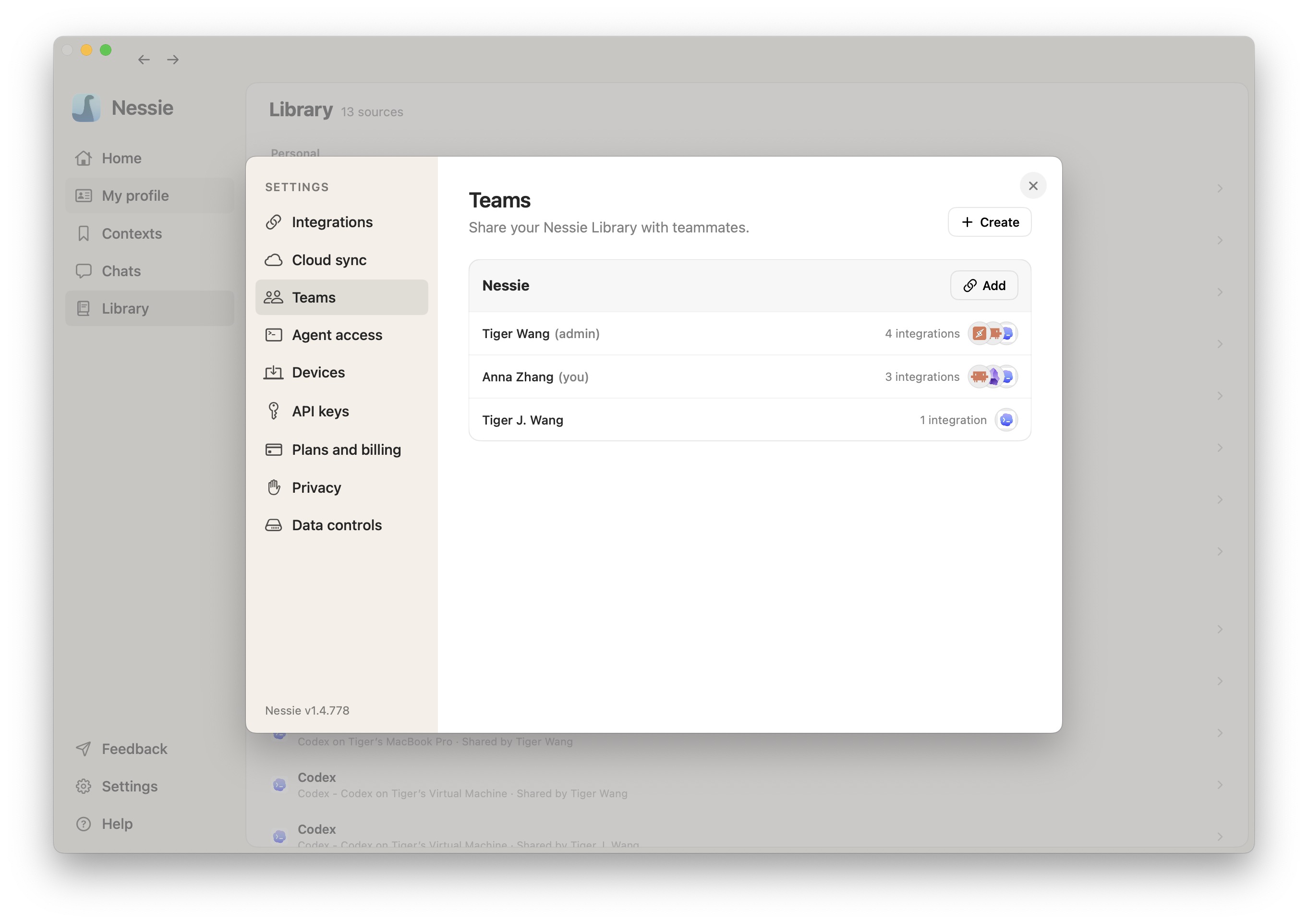The width and height of the screenshot is (1308, 924).
Task: Click the Devices laptop icon
Action: pyautogui.click(x=273, y=373)
